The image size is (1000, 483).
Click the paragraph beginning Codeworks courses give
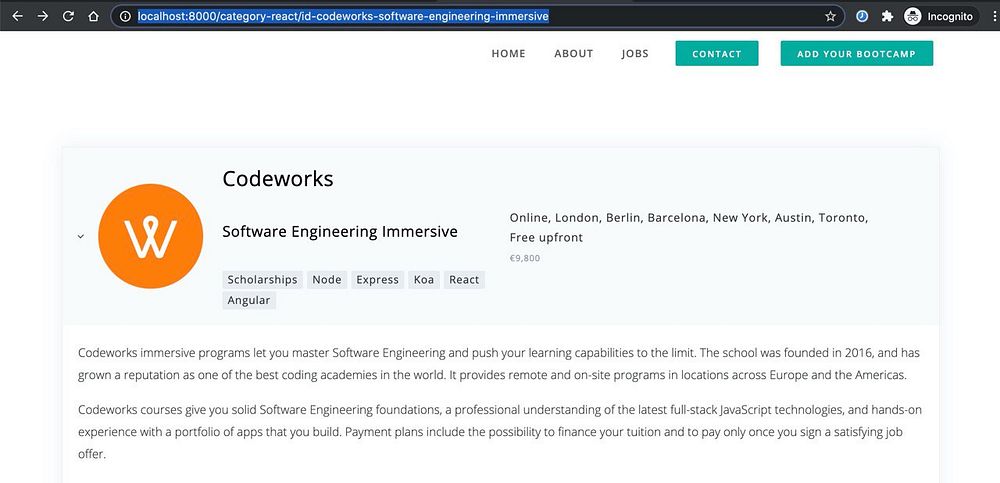pos(500,432)
